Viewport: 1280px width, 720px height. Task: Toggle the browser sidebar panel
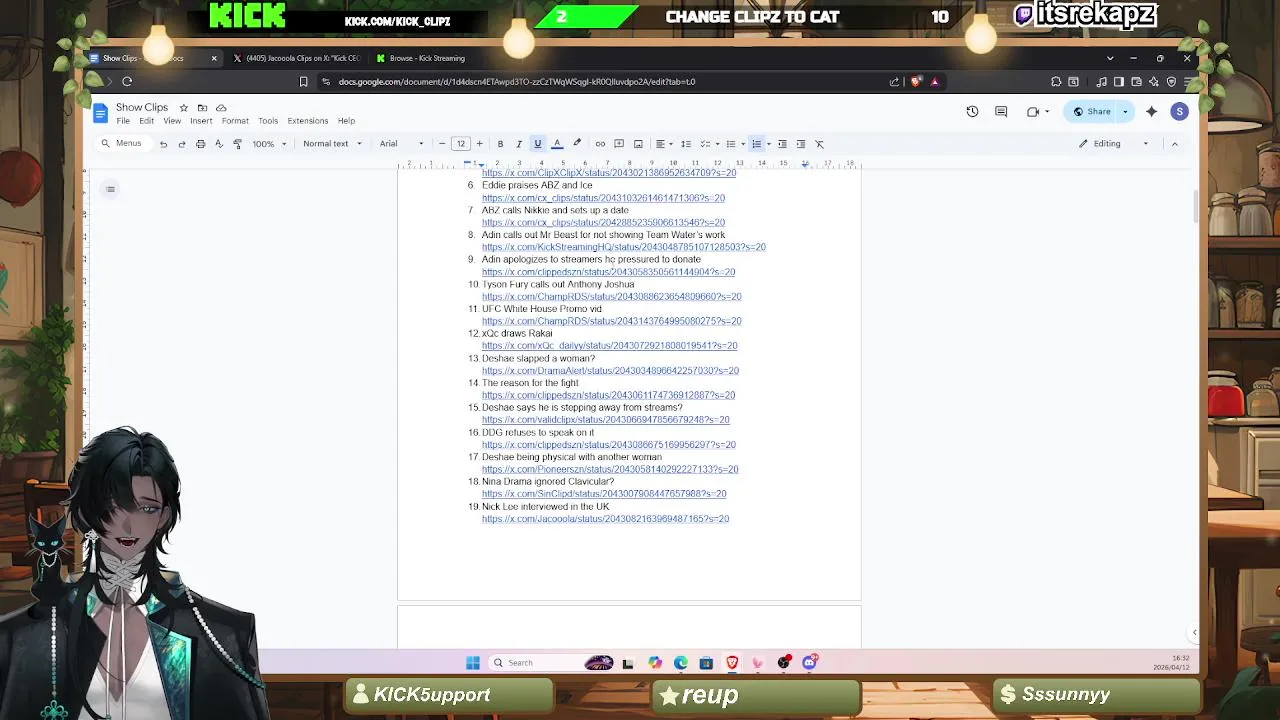(1118, 82)
